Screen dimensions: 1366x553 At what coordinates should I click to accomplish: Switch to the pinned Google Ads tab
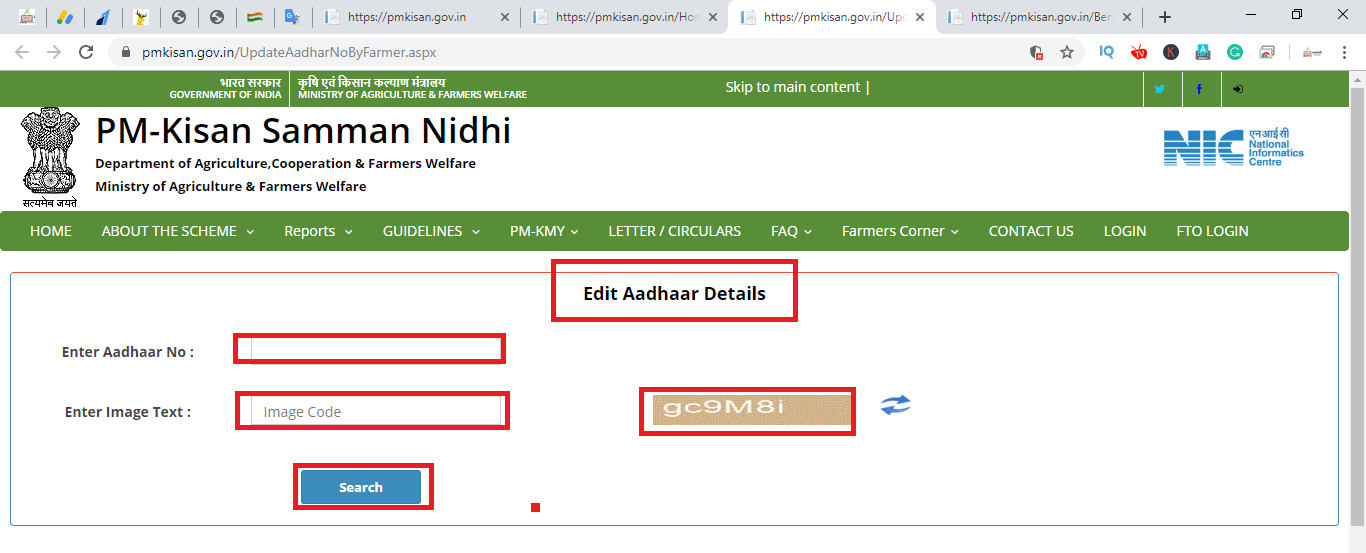point(65,17)
